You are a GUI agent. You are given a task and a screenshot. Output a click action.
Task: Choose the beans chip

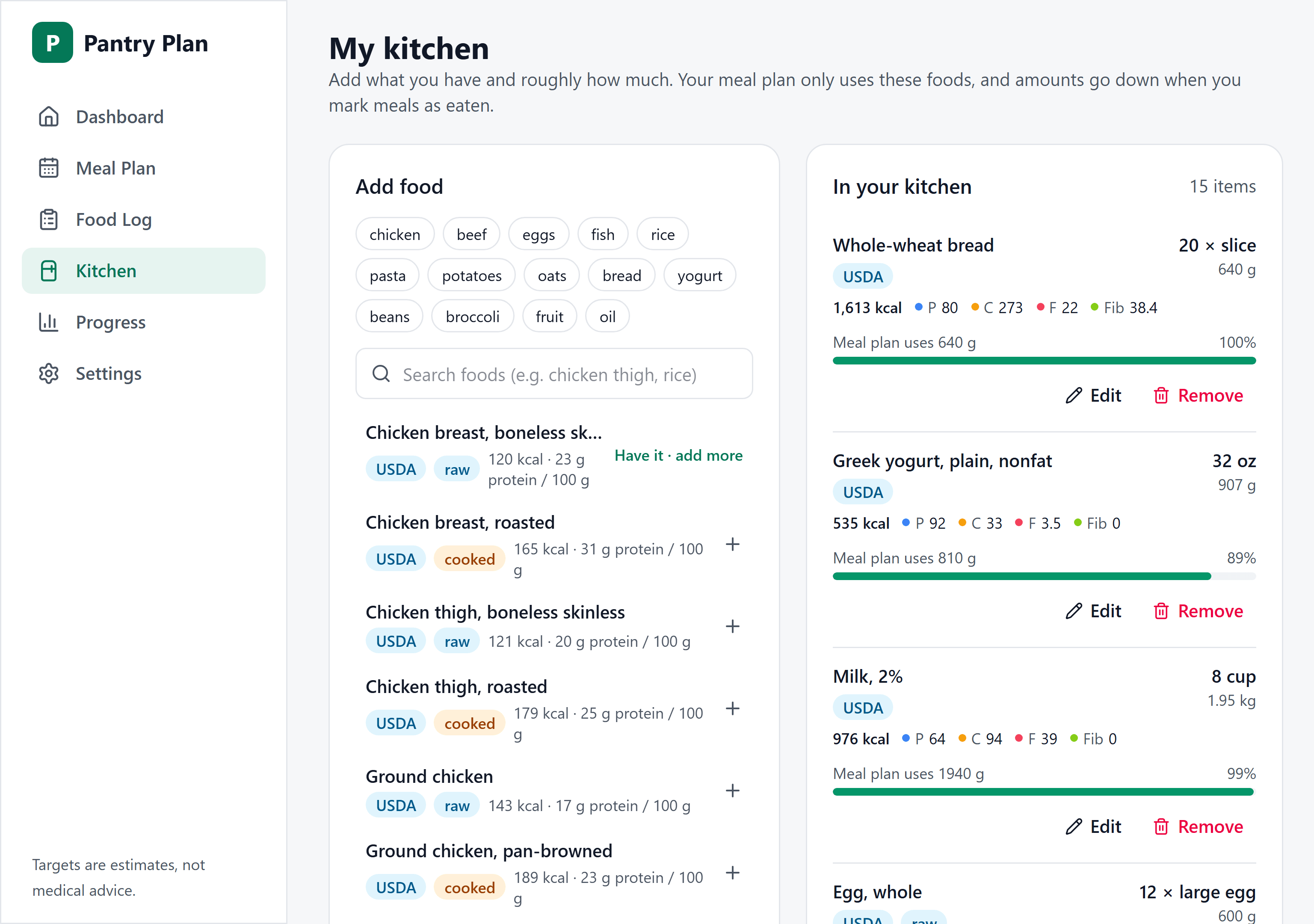[389, 316]
